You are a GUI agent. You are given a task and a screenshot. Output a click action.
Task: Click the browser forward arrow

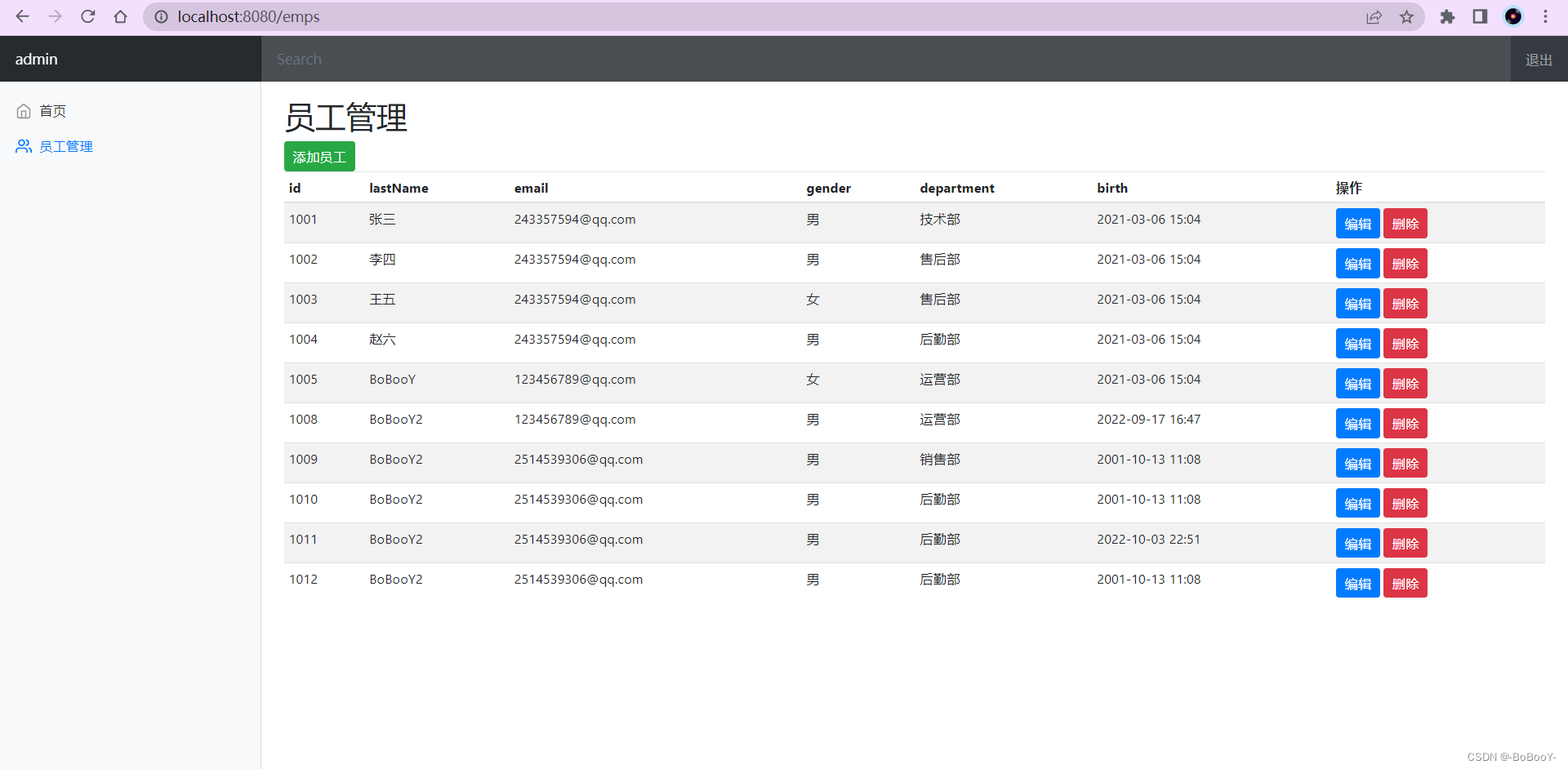click(56, 16)
